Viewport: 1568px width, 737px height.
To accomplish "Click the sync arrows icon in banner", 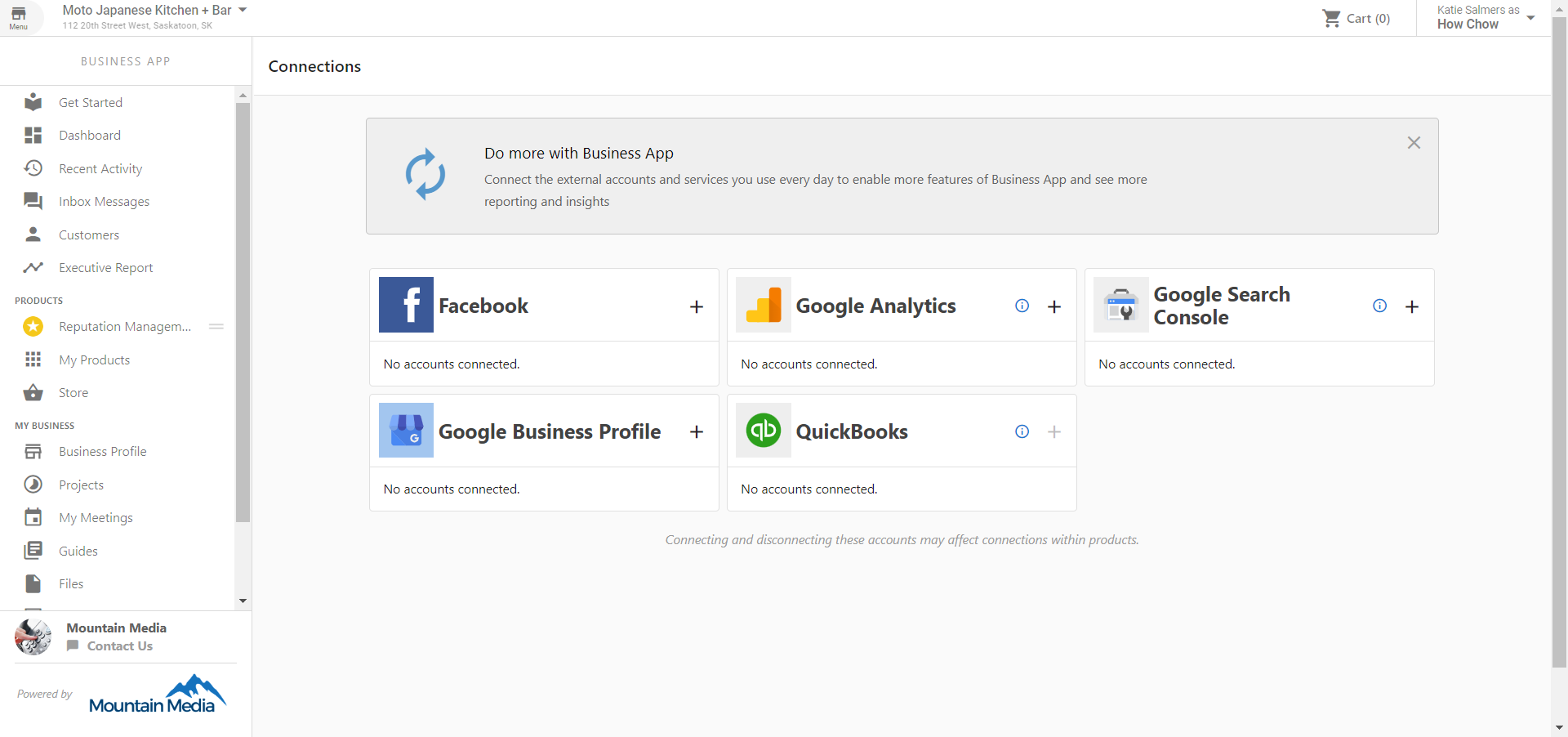I will tap(425, 174).
